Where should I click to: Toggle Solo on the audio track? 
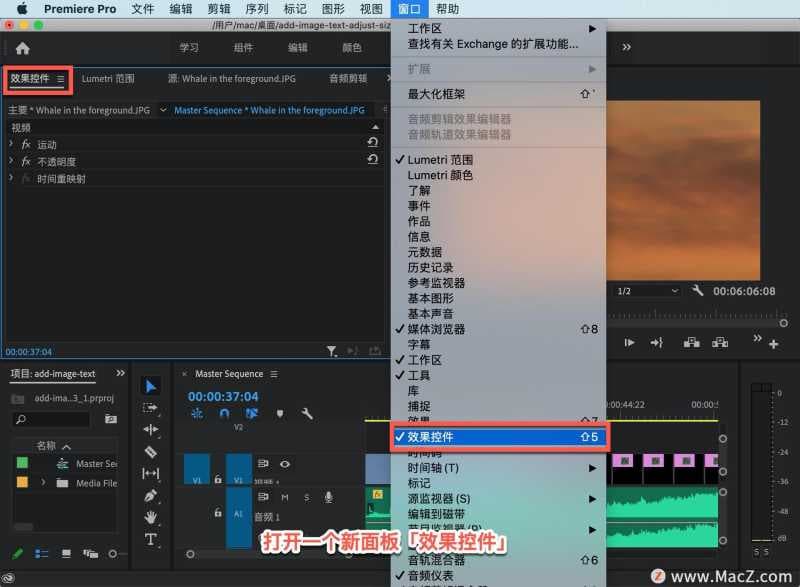pos(306,497)
